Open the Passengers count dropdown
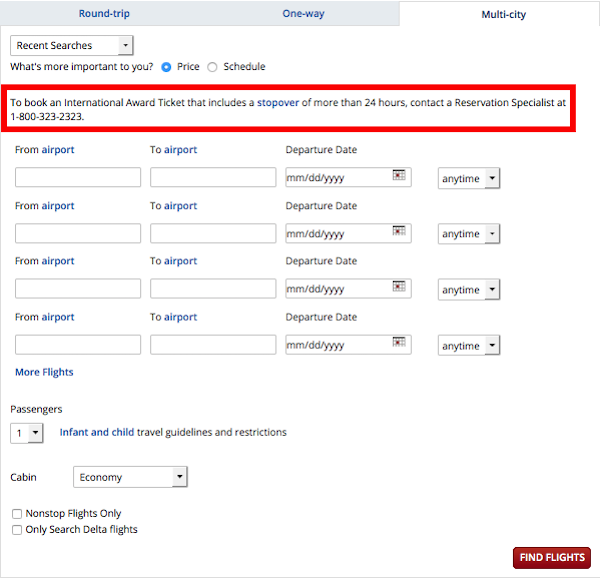The image size is (600, 578). tap(27, 433)
